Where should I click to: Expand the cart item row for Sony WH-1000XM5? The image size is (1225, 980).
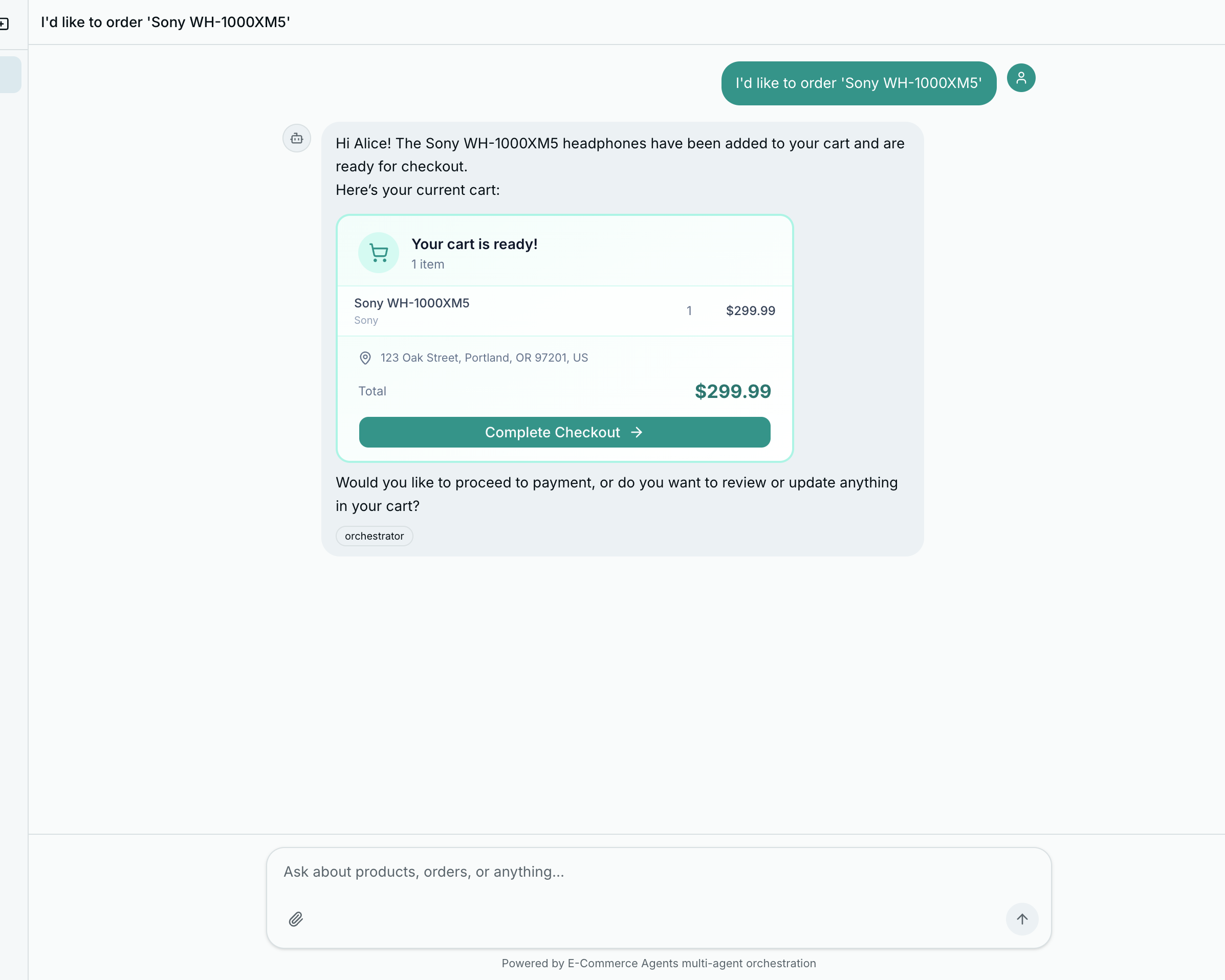564,310
